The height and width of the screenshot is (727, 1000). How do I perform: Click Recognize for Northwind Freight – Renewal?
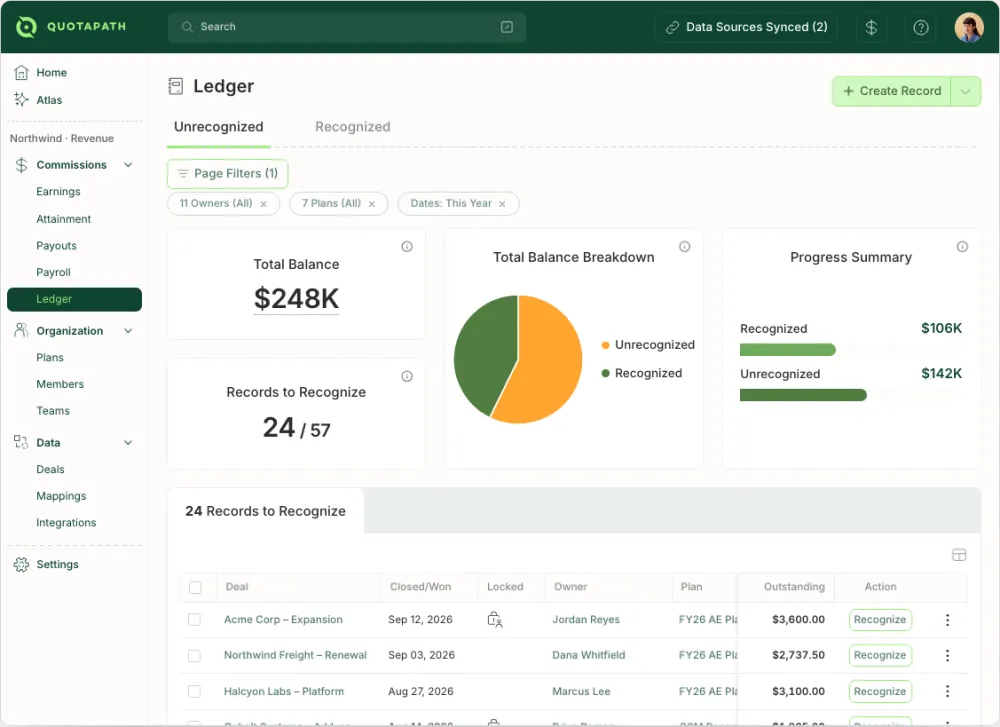click(880, 656)
